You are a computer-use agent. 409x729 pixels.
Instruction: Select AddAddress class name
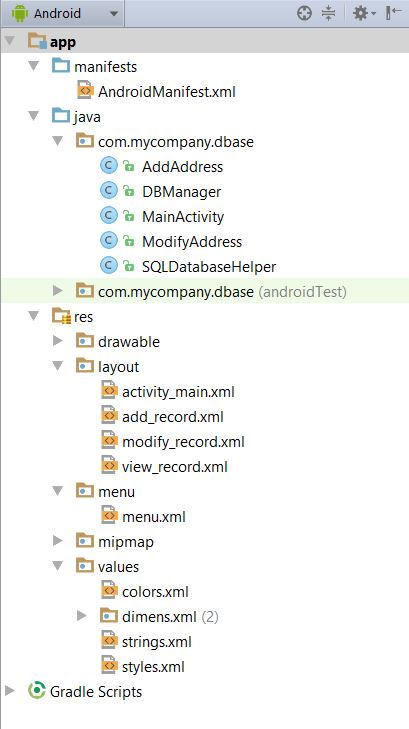pyautogui.click(x=183, y=167)
